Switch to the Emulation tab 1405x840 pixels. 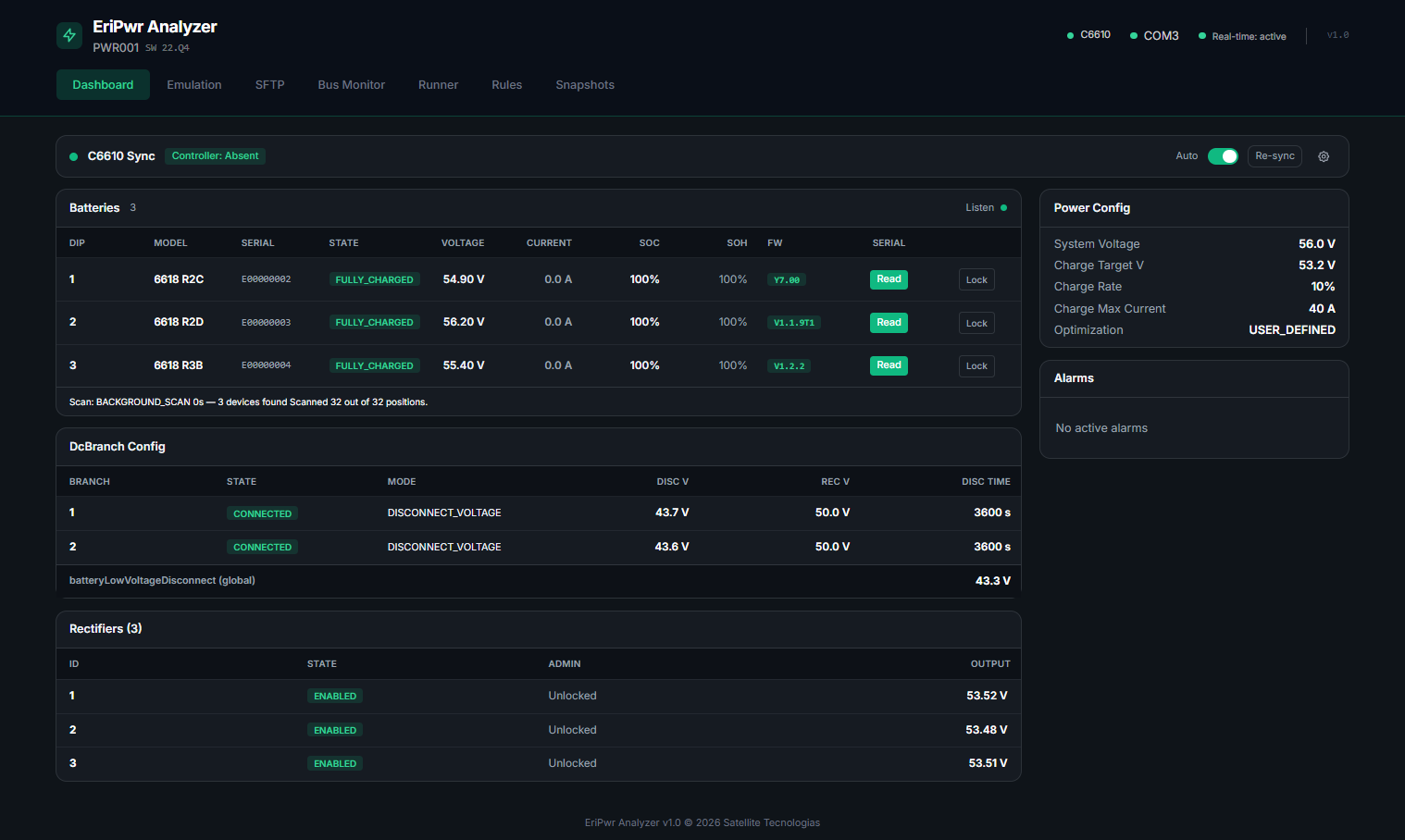(193, 84)
